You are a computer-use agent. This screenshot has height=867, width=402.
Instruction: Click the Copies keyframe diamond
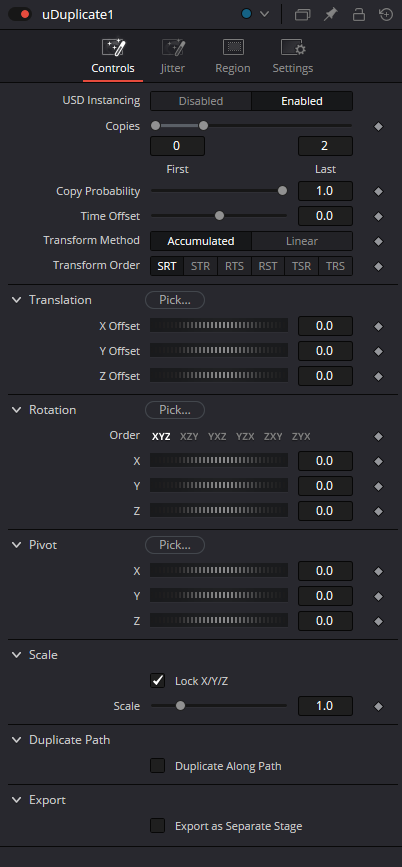click(378, 126)
